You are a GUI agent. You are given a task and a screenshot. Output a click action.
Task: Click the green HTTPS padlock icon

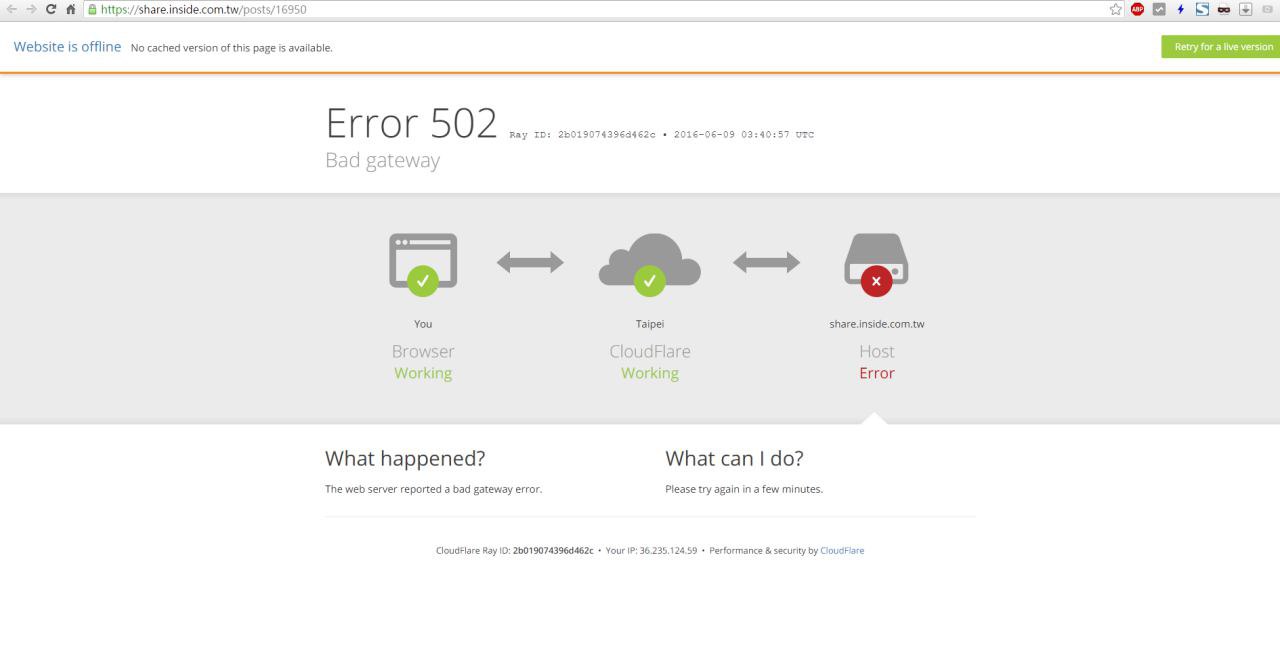pyautogui.click(x=93, y=10)
